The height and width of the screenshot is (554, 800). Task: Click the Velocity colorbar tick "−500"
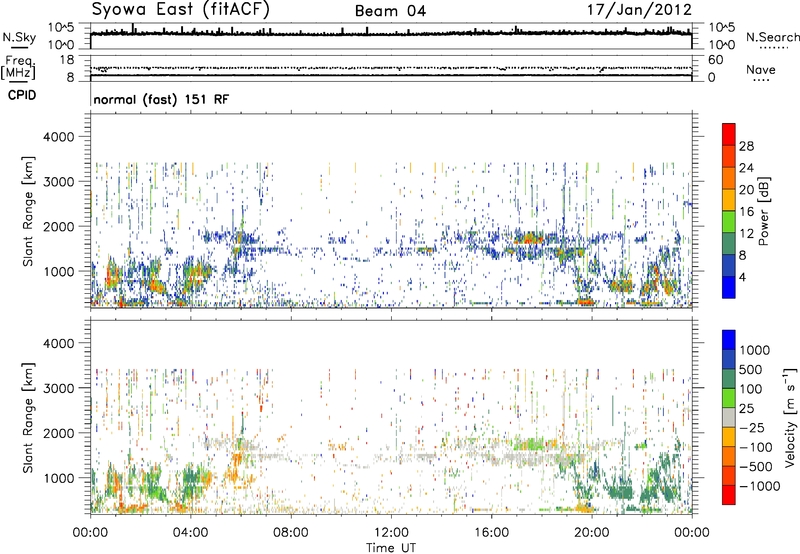(x=755, y=467)
